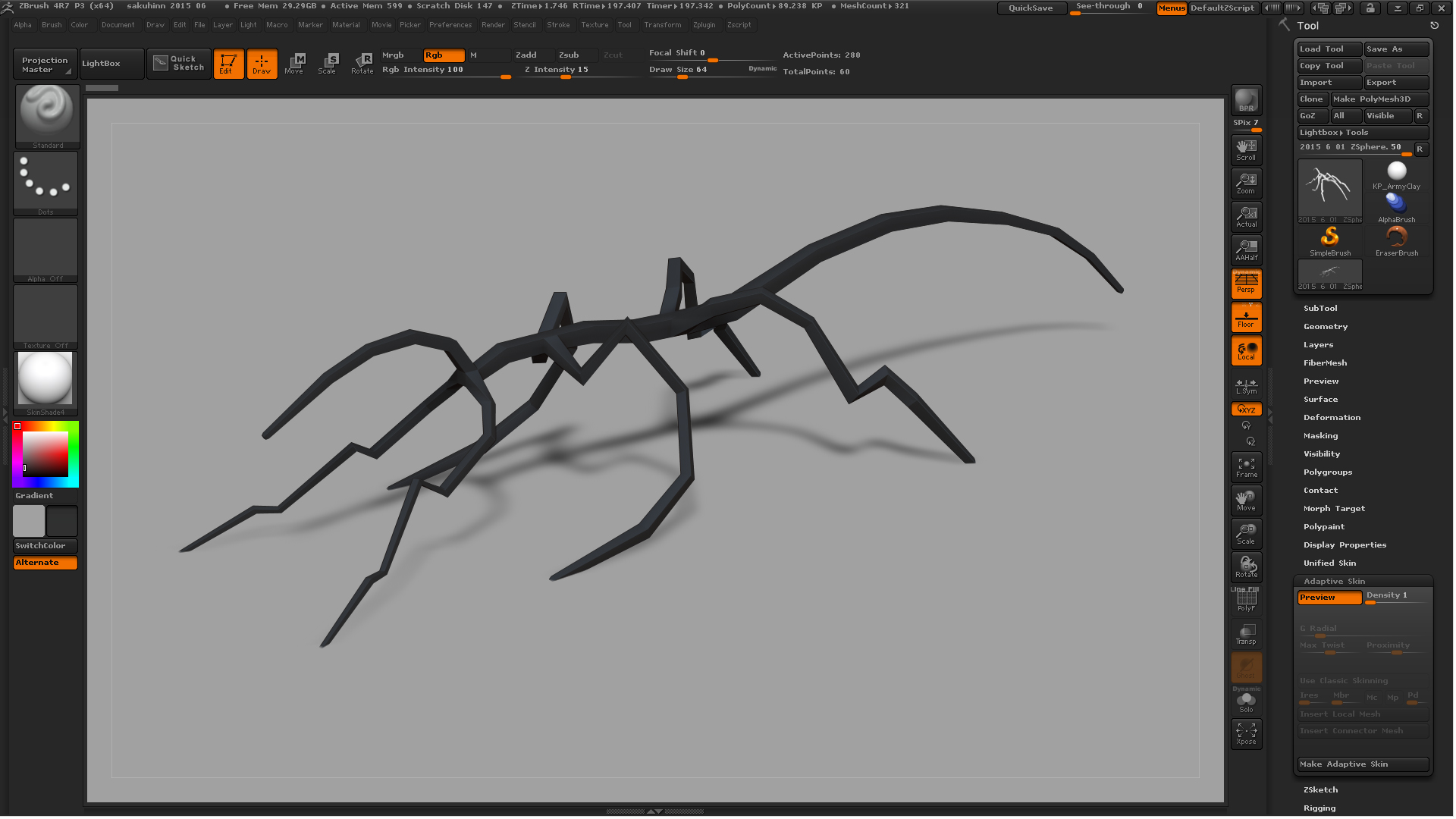Screen dimensions: 1456x819
Task: Select the KP_ArmyClay tool
Action: tap(1396, 175)
